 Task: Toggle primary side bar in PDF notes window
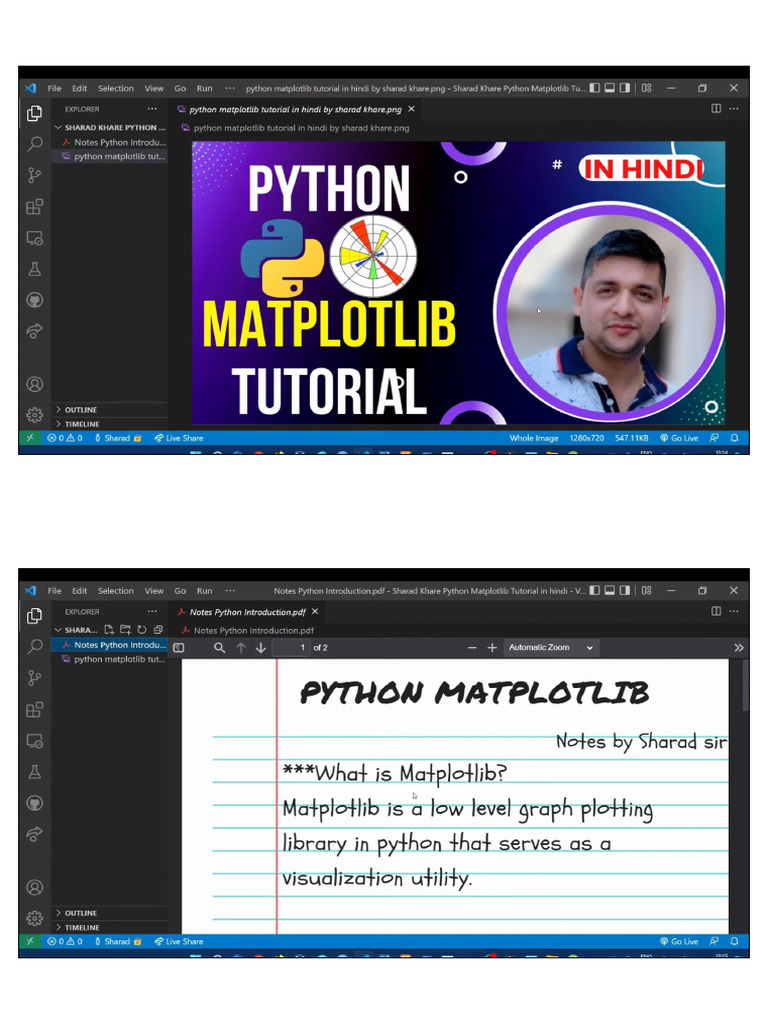pos(594,590)
